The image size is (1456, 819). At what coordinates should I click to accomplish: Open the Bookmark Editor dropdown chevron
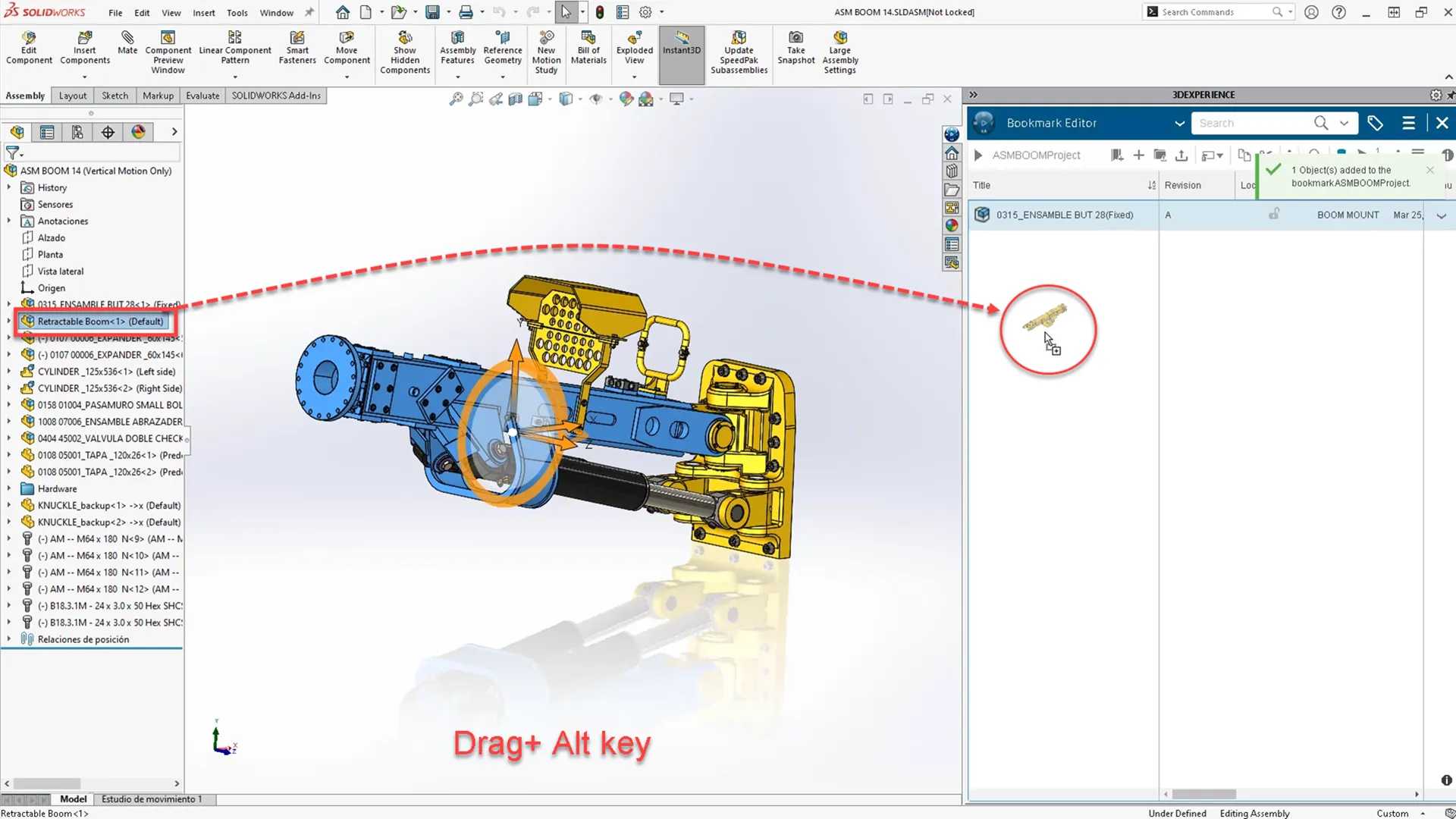[1179, 123]
